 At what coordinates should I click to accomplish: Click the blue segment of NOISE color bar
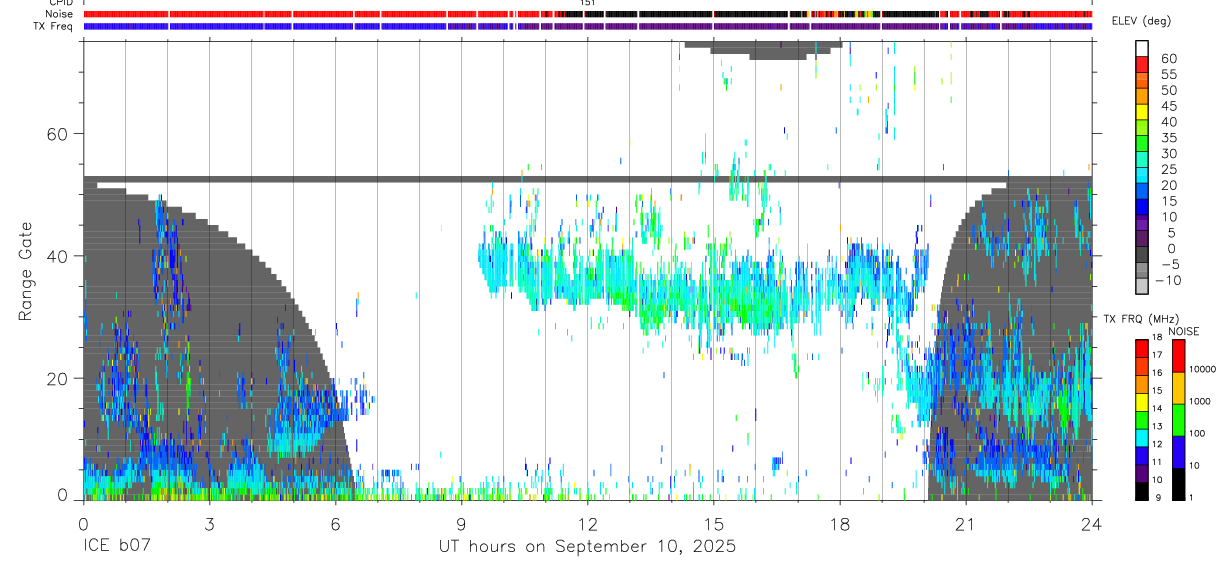[x=1179, y=452]
